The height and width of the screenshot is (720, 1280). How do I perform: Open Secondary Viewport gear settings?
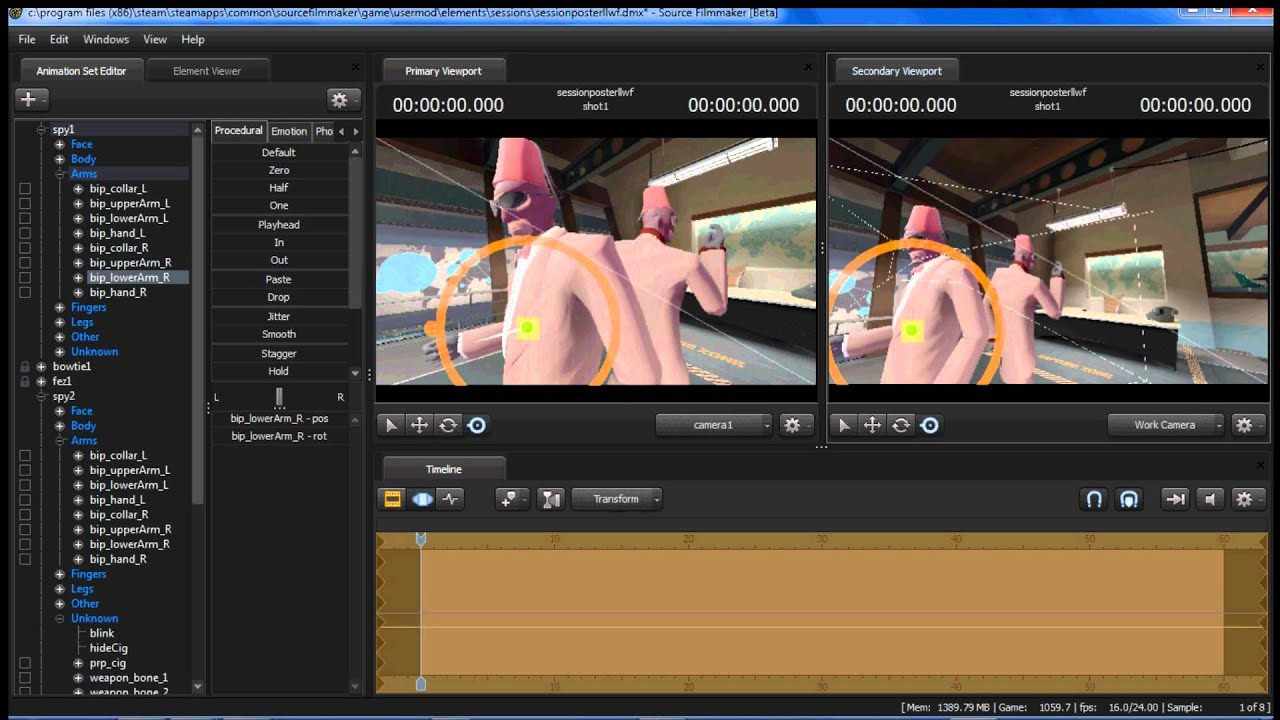[x=1248, y=425]
